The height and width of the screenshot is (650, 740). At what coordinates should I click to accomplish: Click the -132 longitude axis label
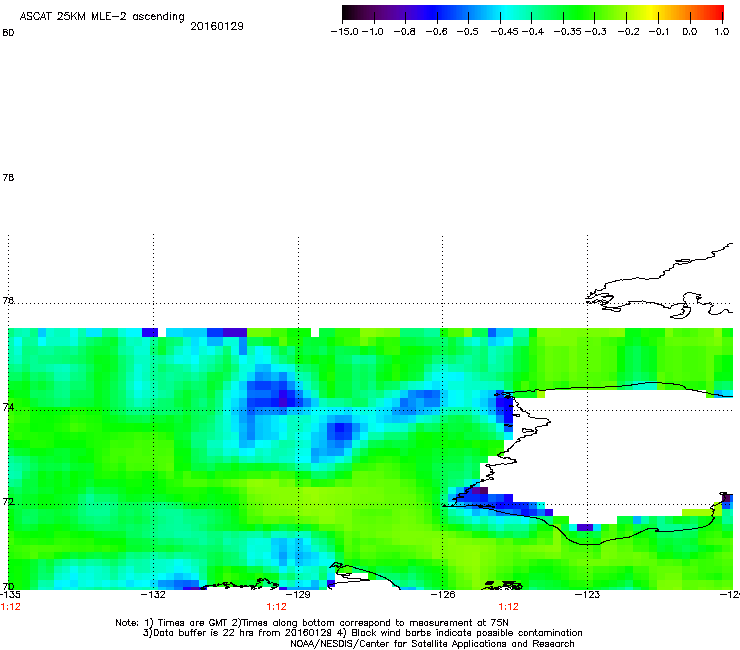click(153, 595)
